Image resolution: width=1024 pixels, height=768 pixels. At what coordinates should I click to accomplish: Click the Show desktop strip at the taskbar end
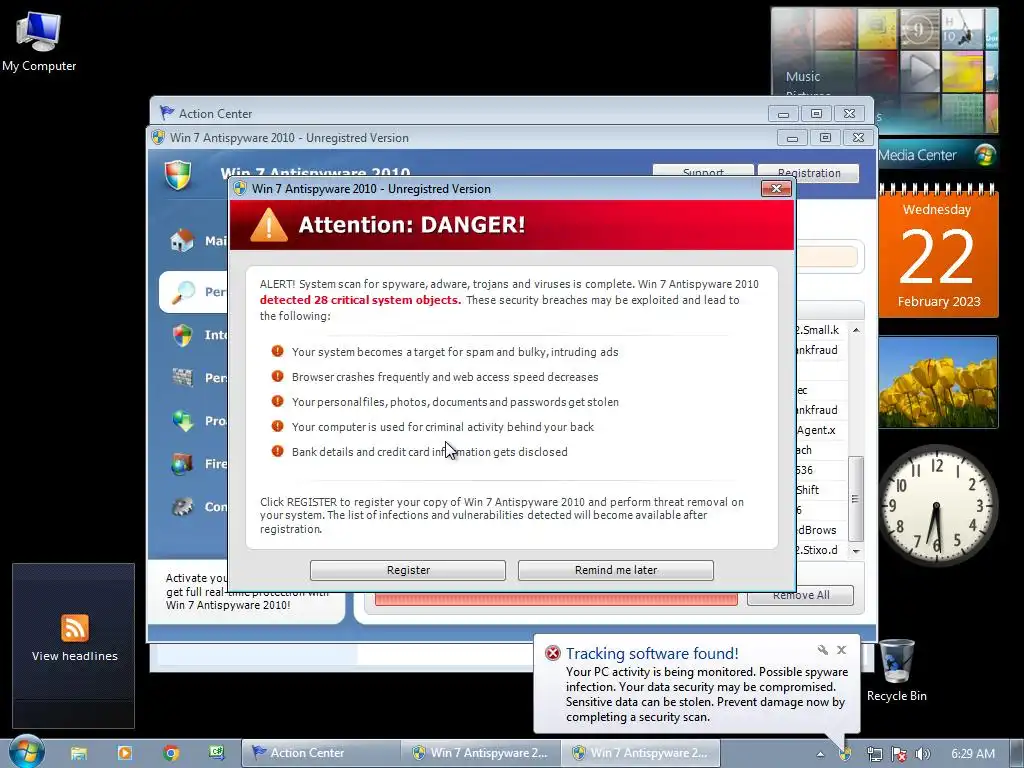1016,753
